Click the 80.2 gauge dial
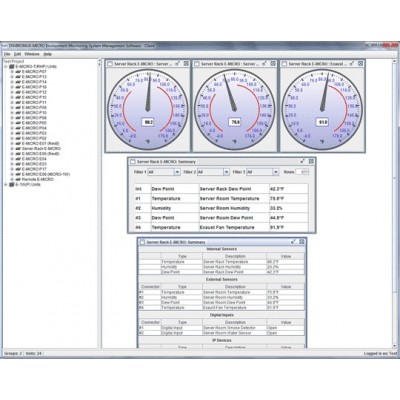This screenshot has width=400, height=400. click(x=148, y=110)
